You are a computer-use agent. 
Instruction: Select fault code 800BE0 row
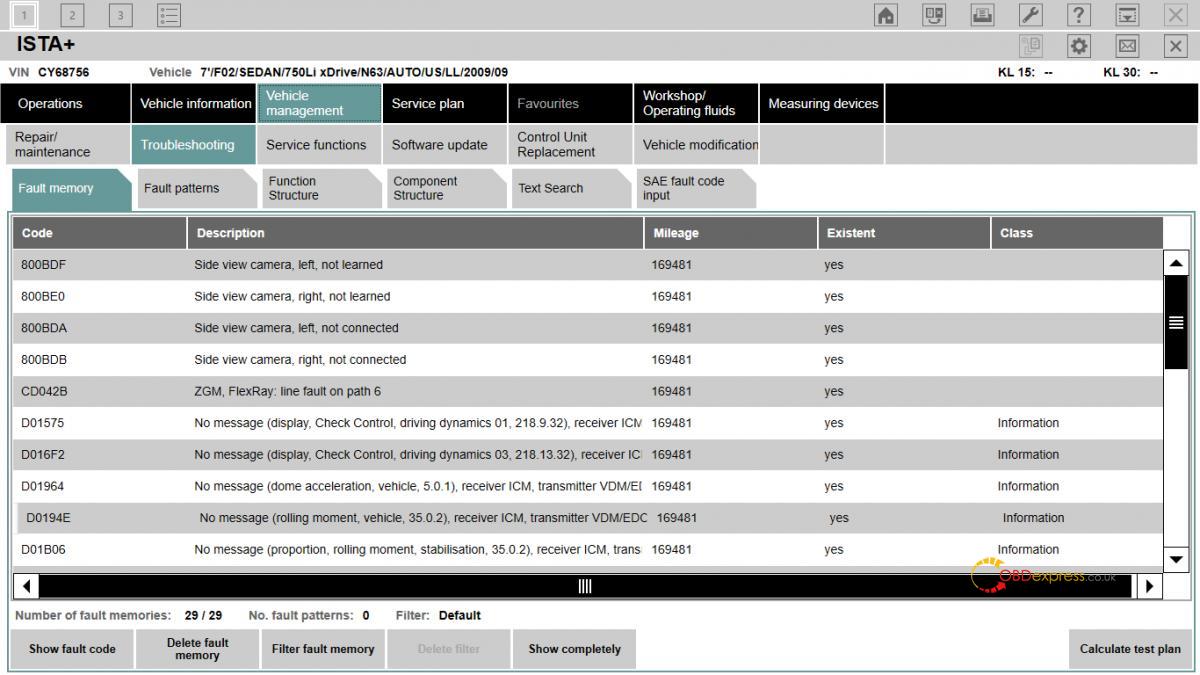[x=588, y=297]
